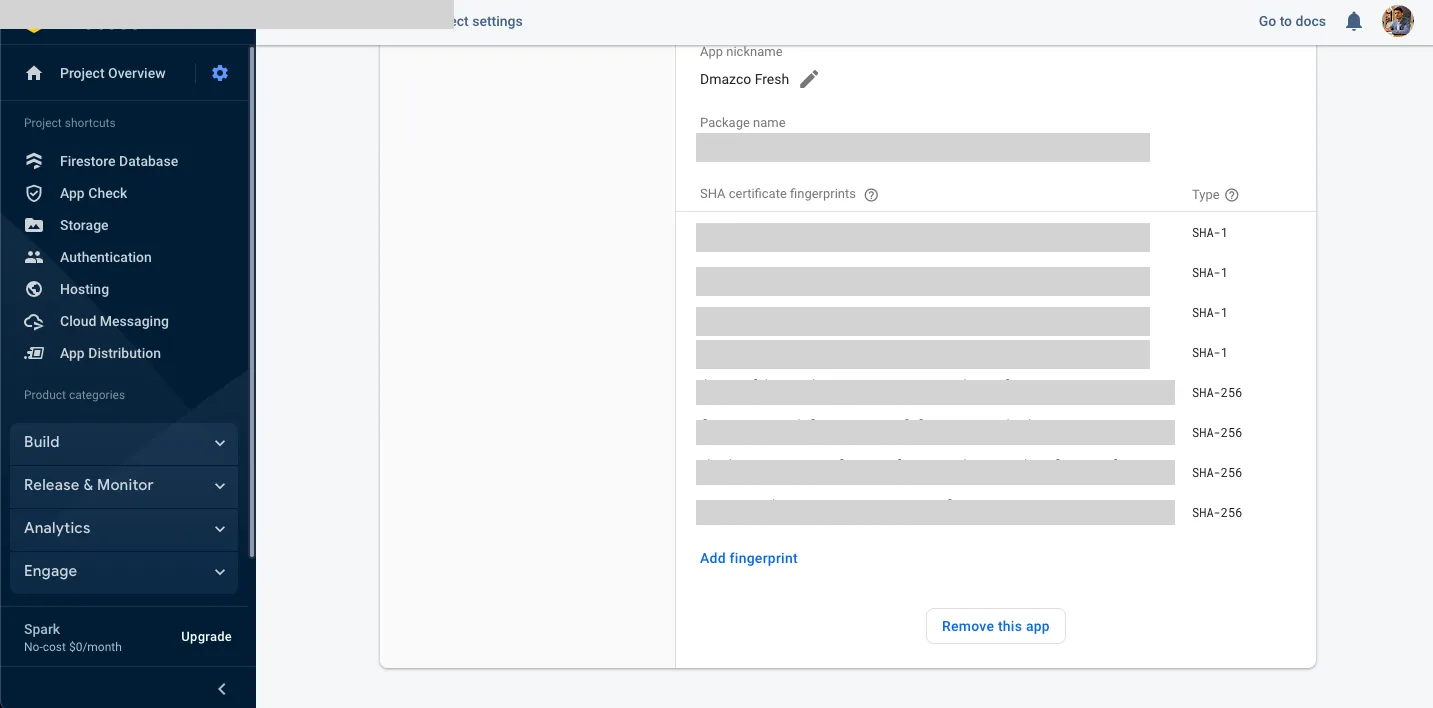Click the Project Overview home icon
Screen dimensions: 1433x708
[34, 73]
